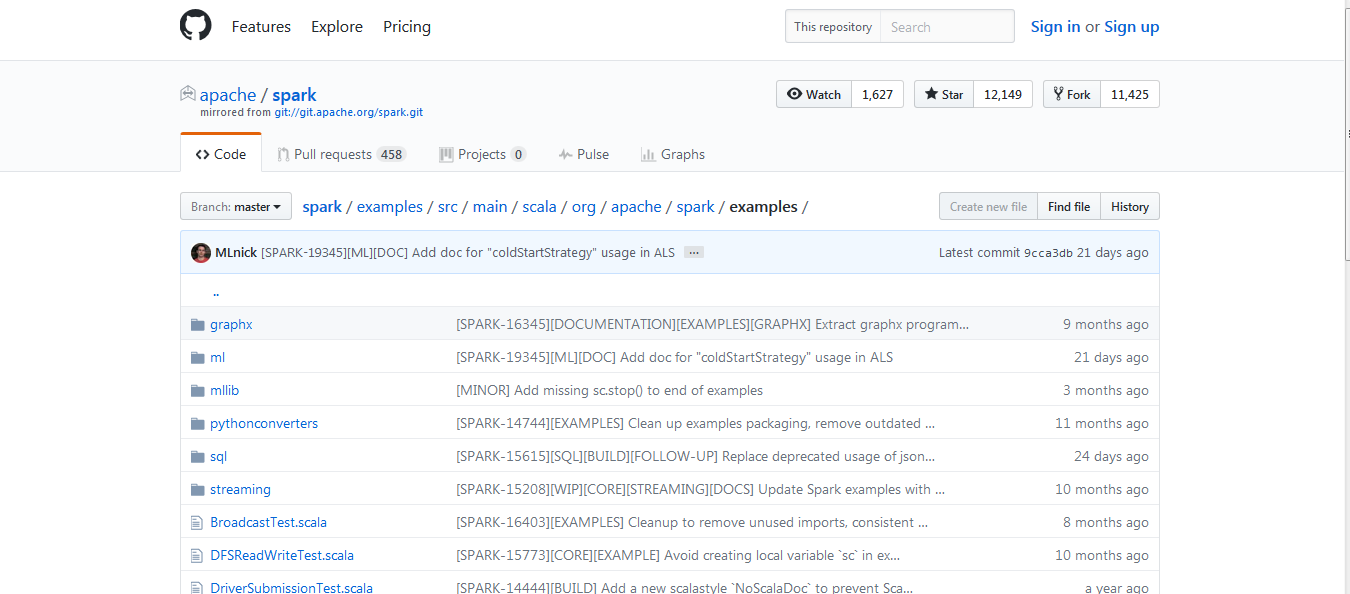Navigate to main in breadcrumb path
The width and height of the screenshot is (1350, 594).
tap(490, 207)
